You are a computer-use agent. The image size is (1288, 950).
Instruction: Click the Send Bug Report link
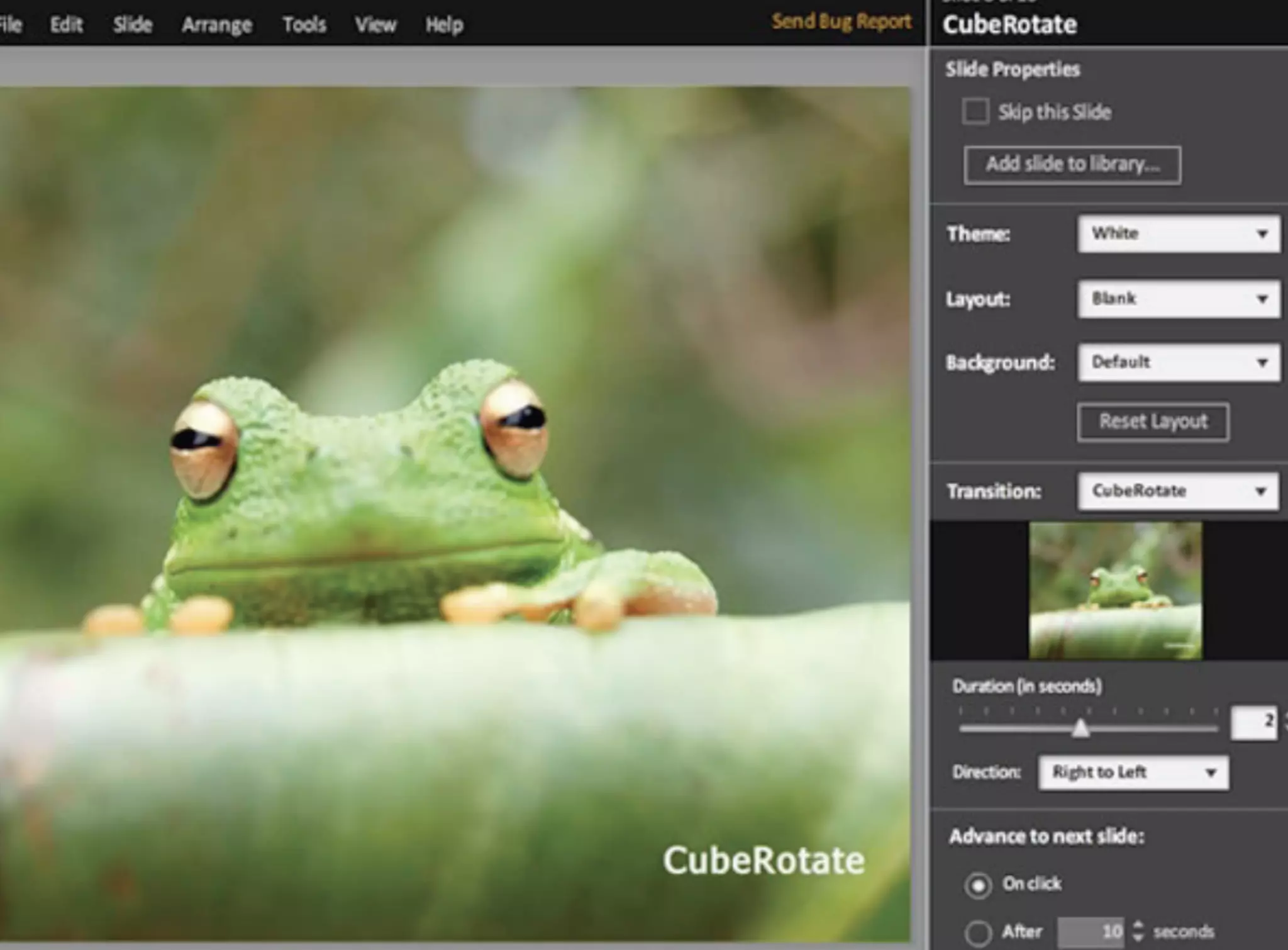841,21
